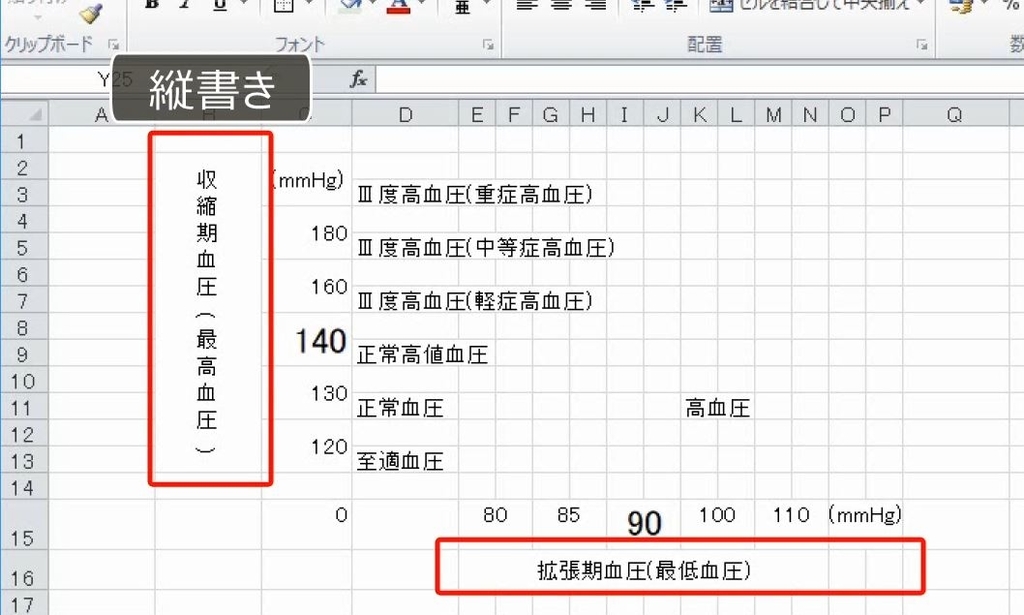This screenshot has height=615, width=1024.
Task: Select the cell Ⅲ度高血圧(軽症高血圧)
Action: 474,301
